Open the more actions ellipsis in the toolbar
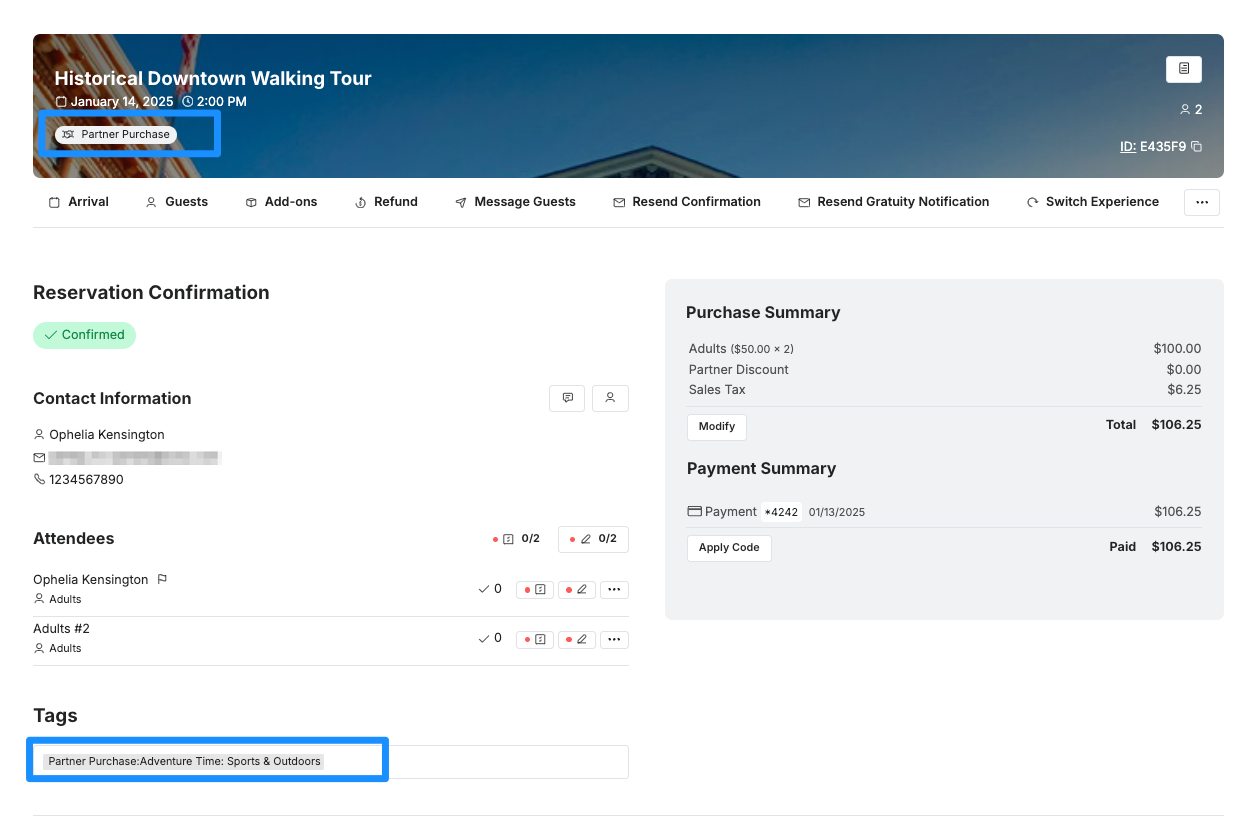Viewport: 1257px width, 818px height. [1201, 202]
